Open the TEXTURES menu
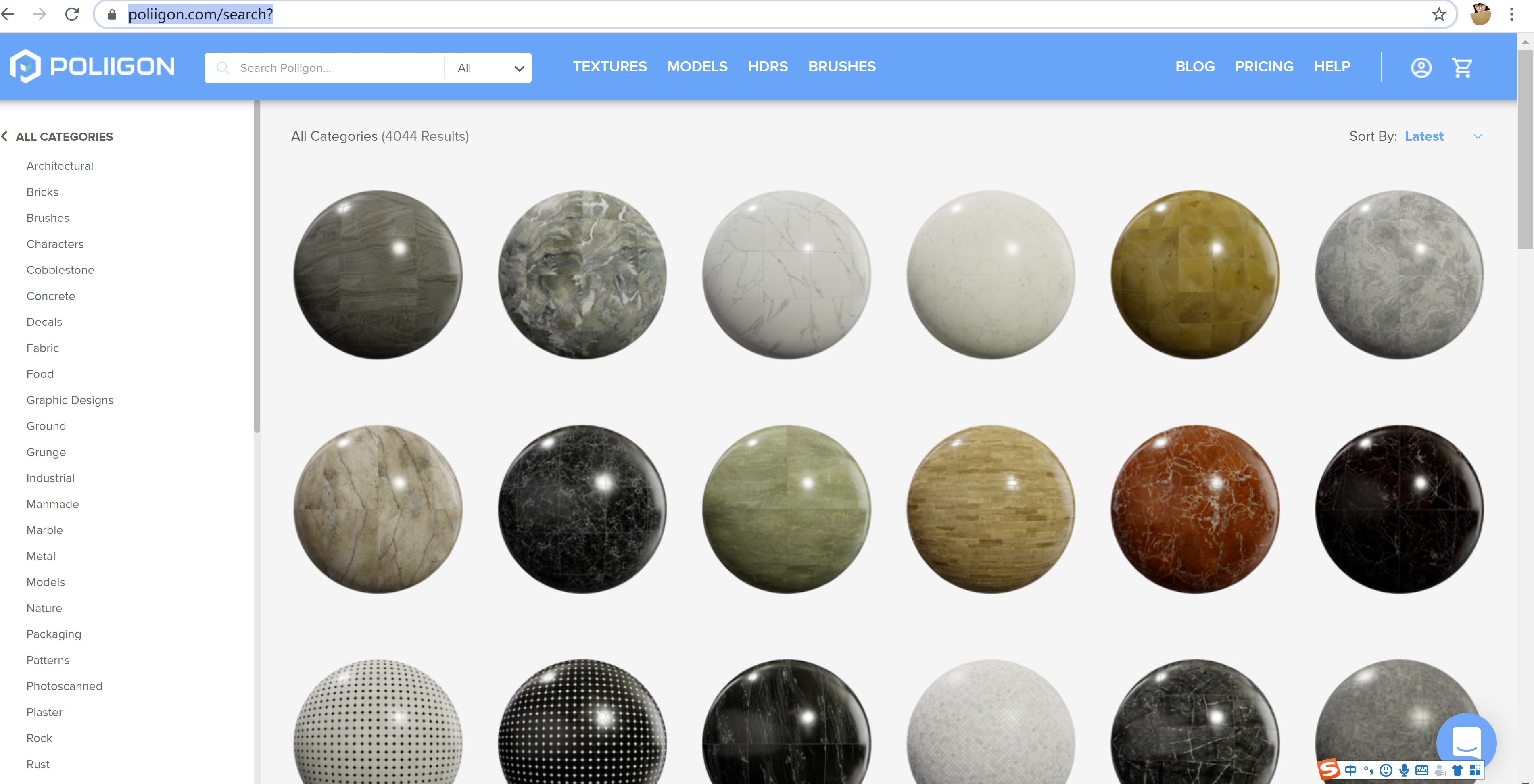Image resolution: width=1534 pixels, height=784 pixels. click(609, 67)
